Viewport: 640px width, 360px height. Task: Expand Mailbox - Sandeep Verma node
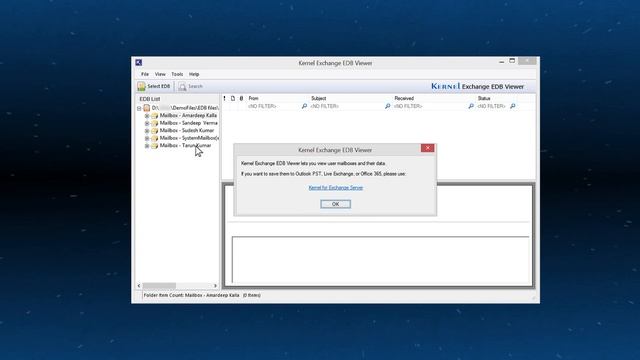tap(147, 123)
